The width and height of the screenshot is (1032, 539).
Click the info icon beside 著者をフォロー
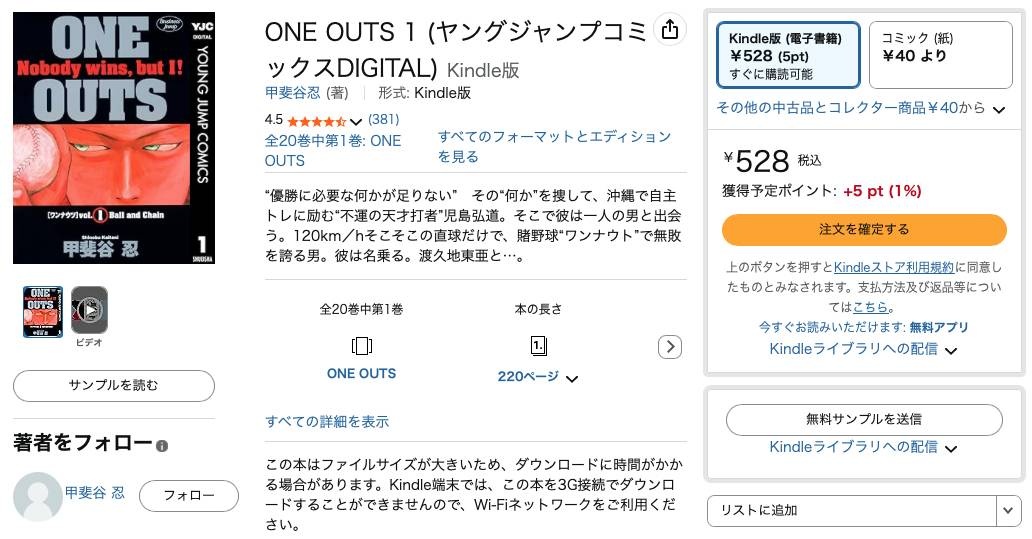tap(162, 446)
